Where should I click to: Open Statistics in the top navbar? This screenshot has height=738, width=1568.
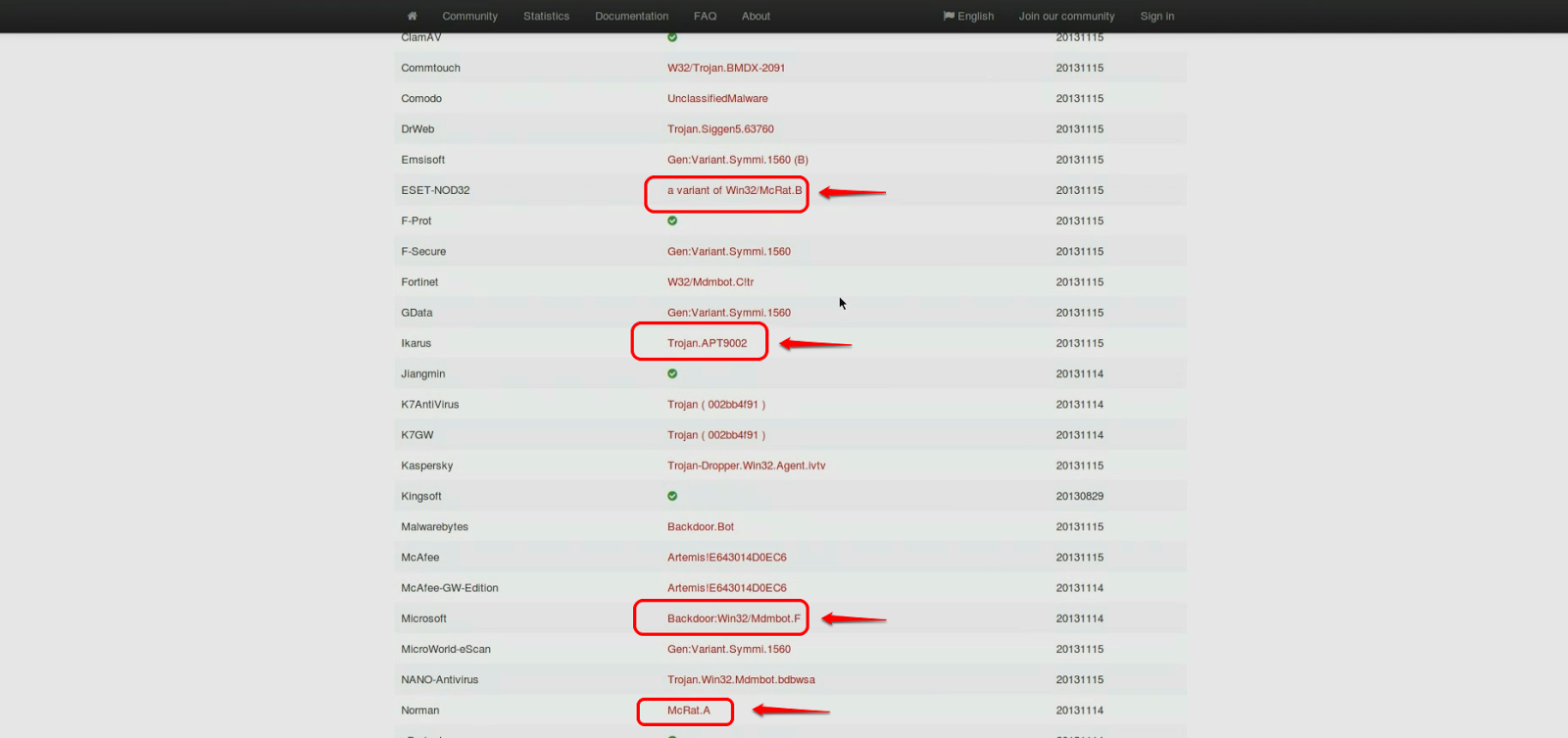546,16
